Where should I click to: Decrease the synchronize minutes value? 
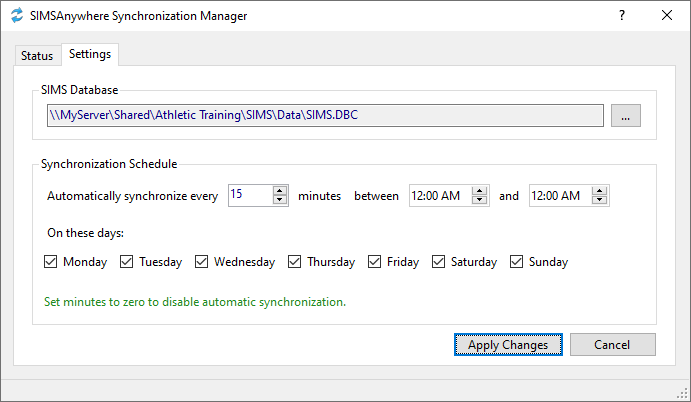coord(280,200)
